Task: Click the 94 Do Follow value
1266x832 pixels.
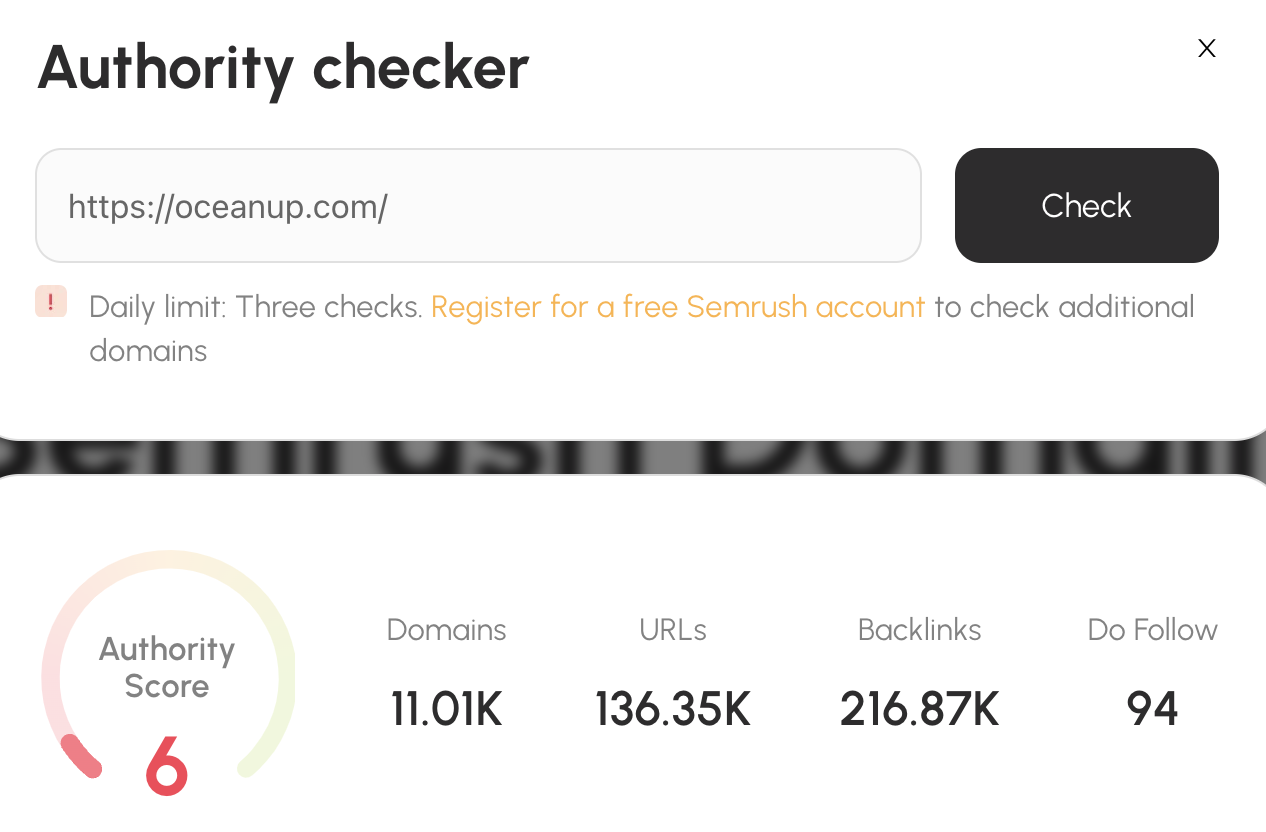Action: click(1152, 709)
